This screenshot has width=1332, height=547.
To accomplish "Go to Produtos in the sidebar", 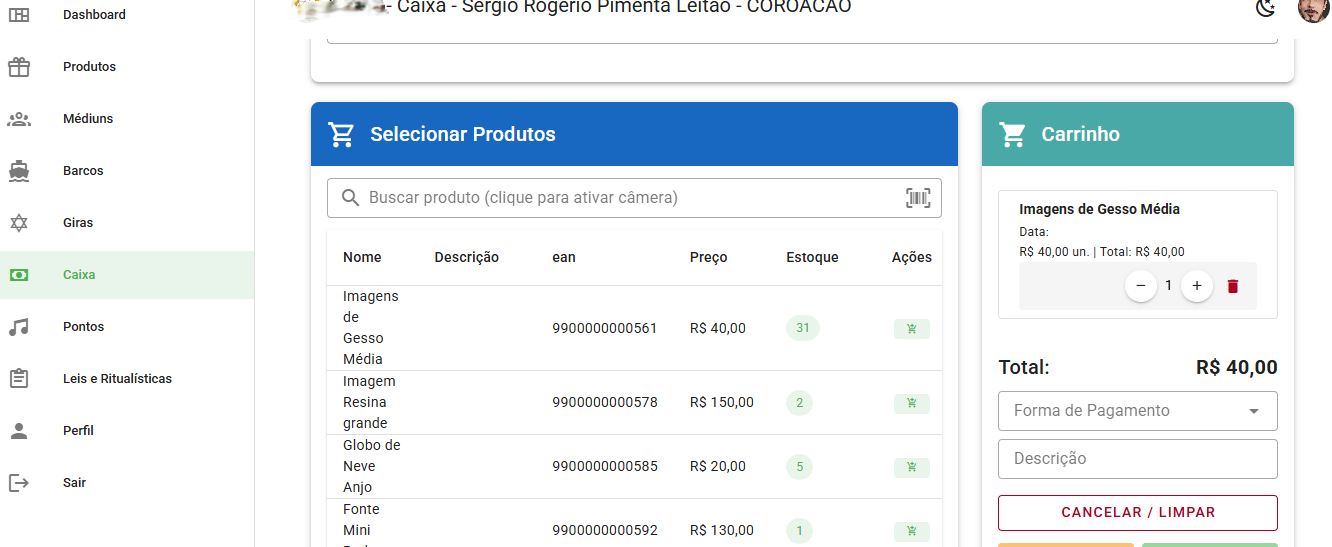I will click(127, 67).
